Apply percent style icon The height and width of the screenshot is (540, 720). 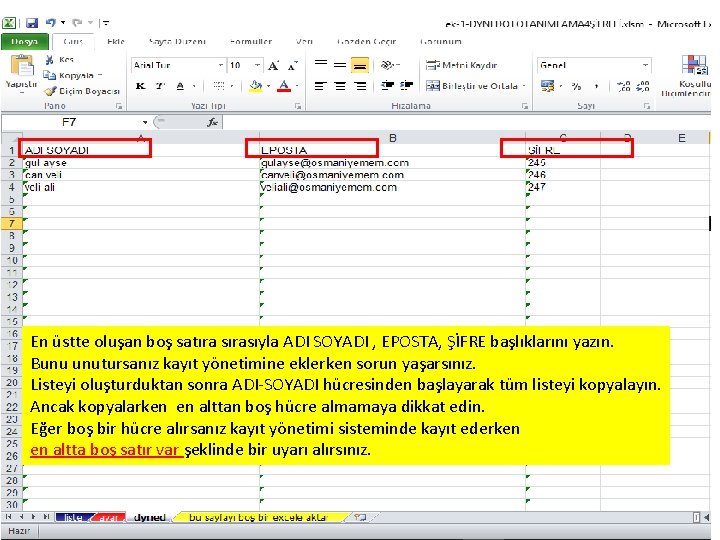click(x=576, y=86)
